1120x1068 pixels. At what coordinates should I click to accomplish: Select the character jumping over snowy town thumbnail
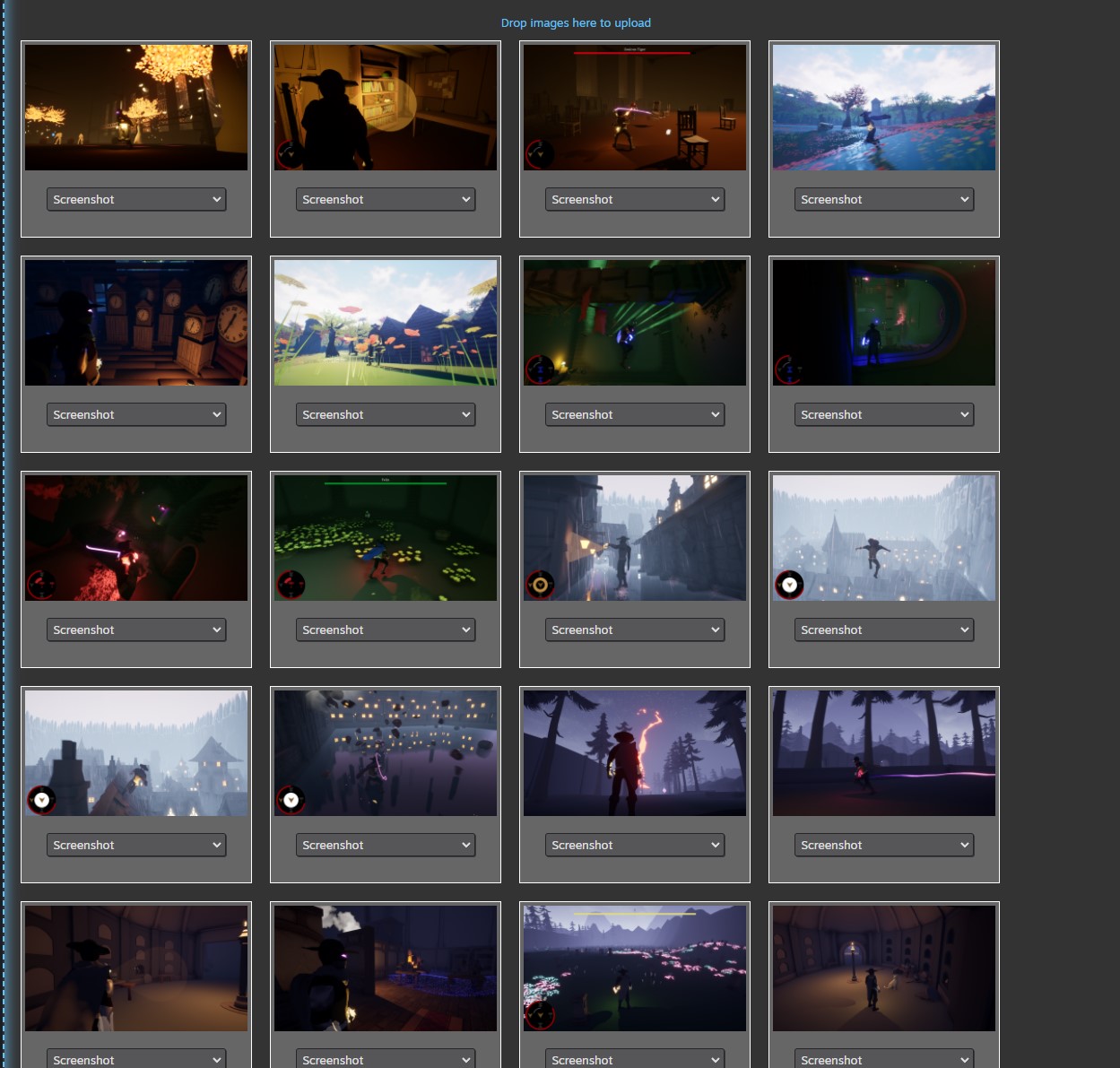coord(884,538)
